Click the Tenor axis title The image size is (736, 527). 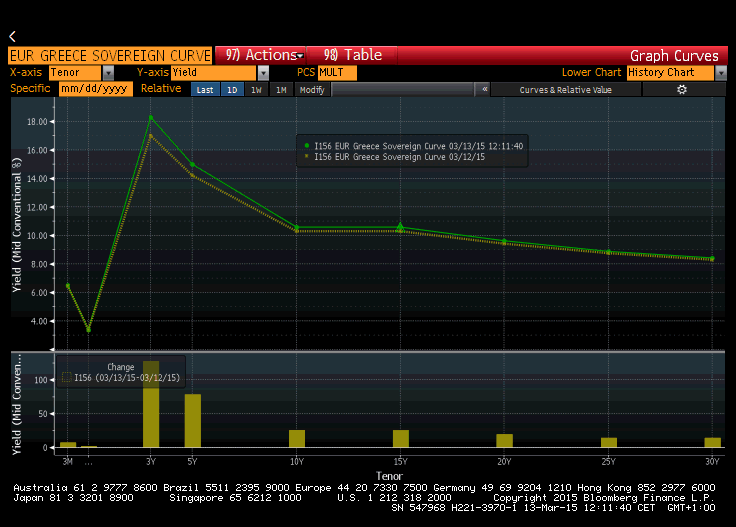[389, 476]
